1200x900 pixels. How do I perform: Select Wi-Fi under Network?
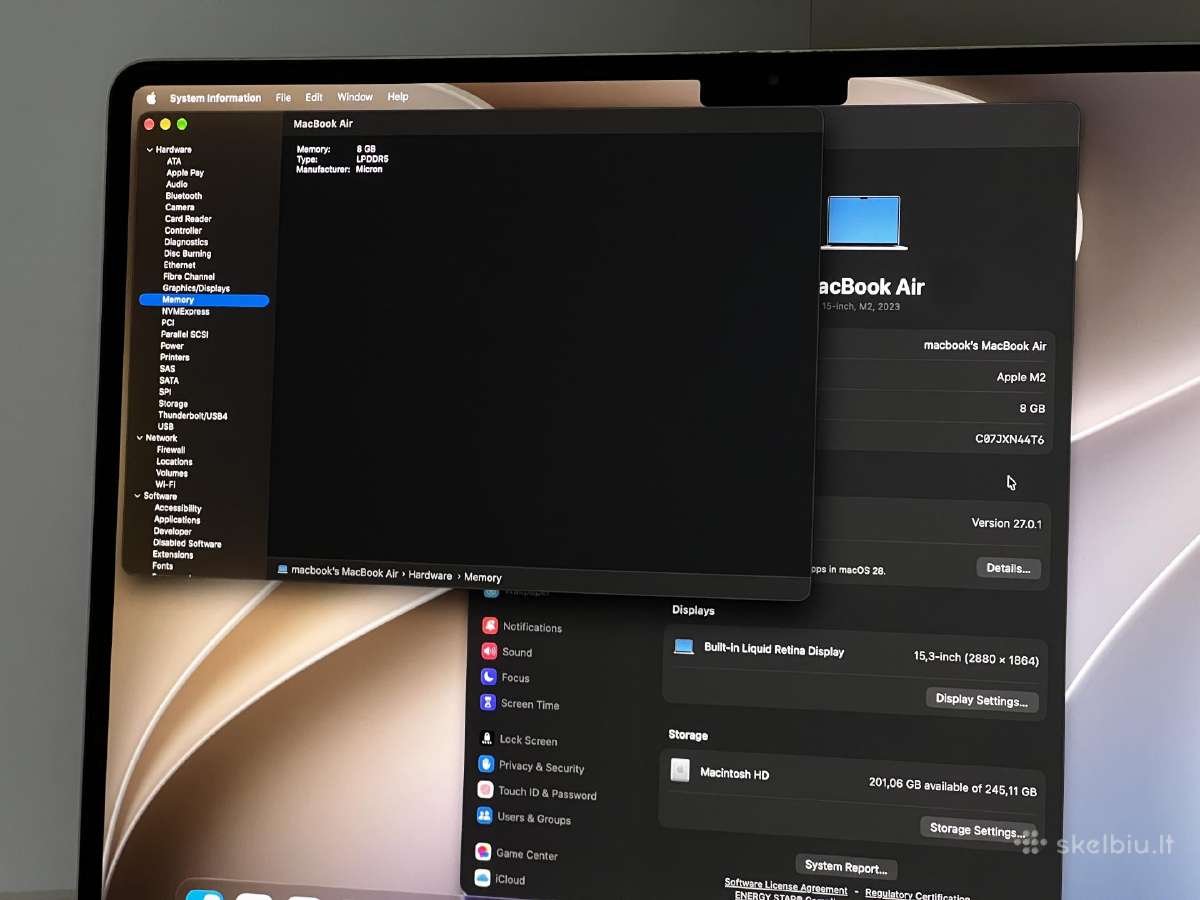[x=166, y=485]
